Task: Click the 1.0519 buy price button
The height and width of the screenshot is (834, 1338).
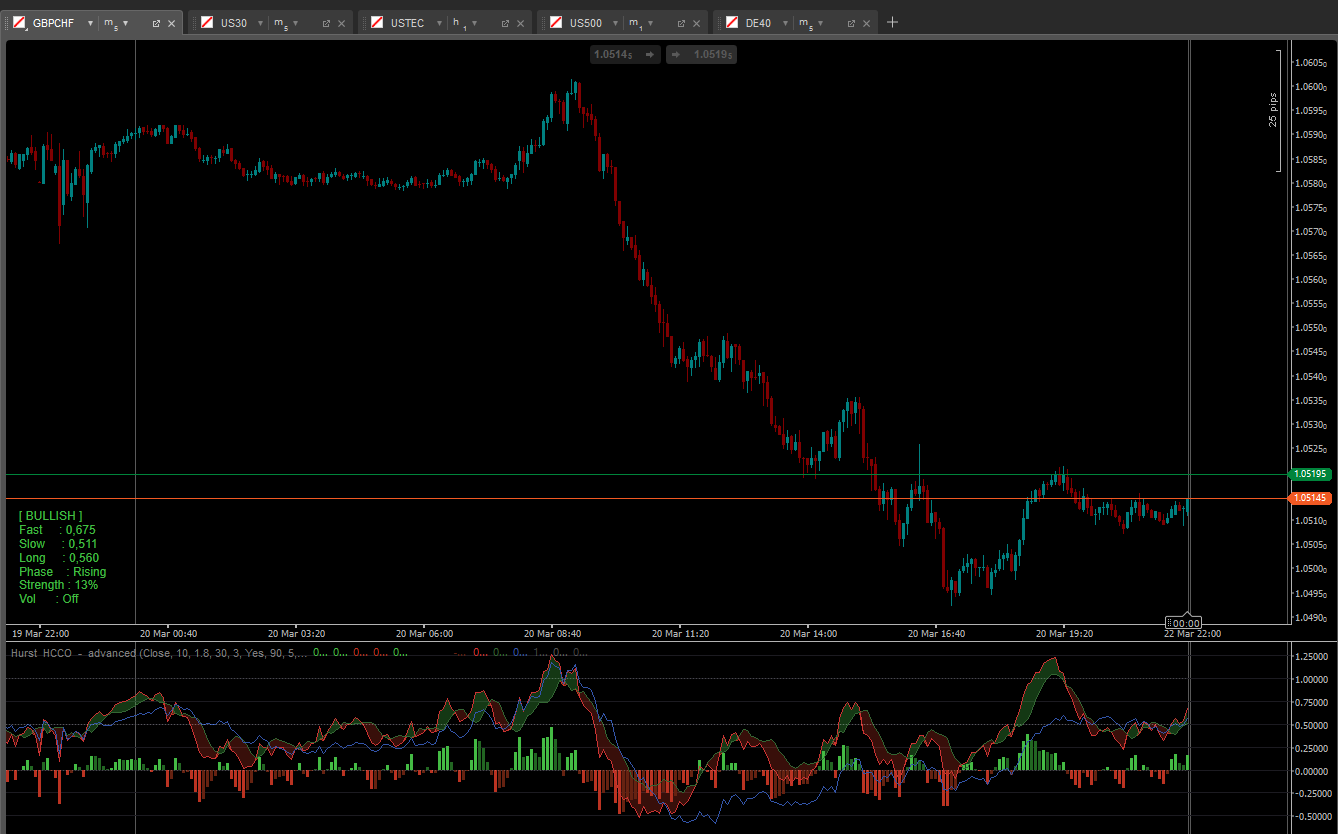Action: coord(701,55)
